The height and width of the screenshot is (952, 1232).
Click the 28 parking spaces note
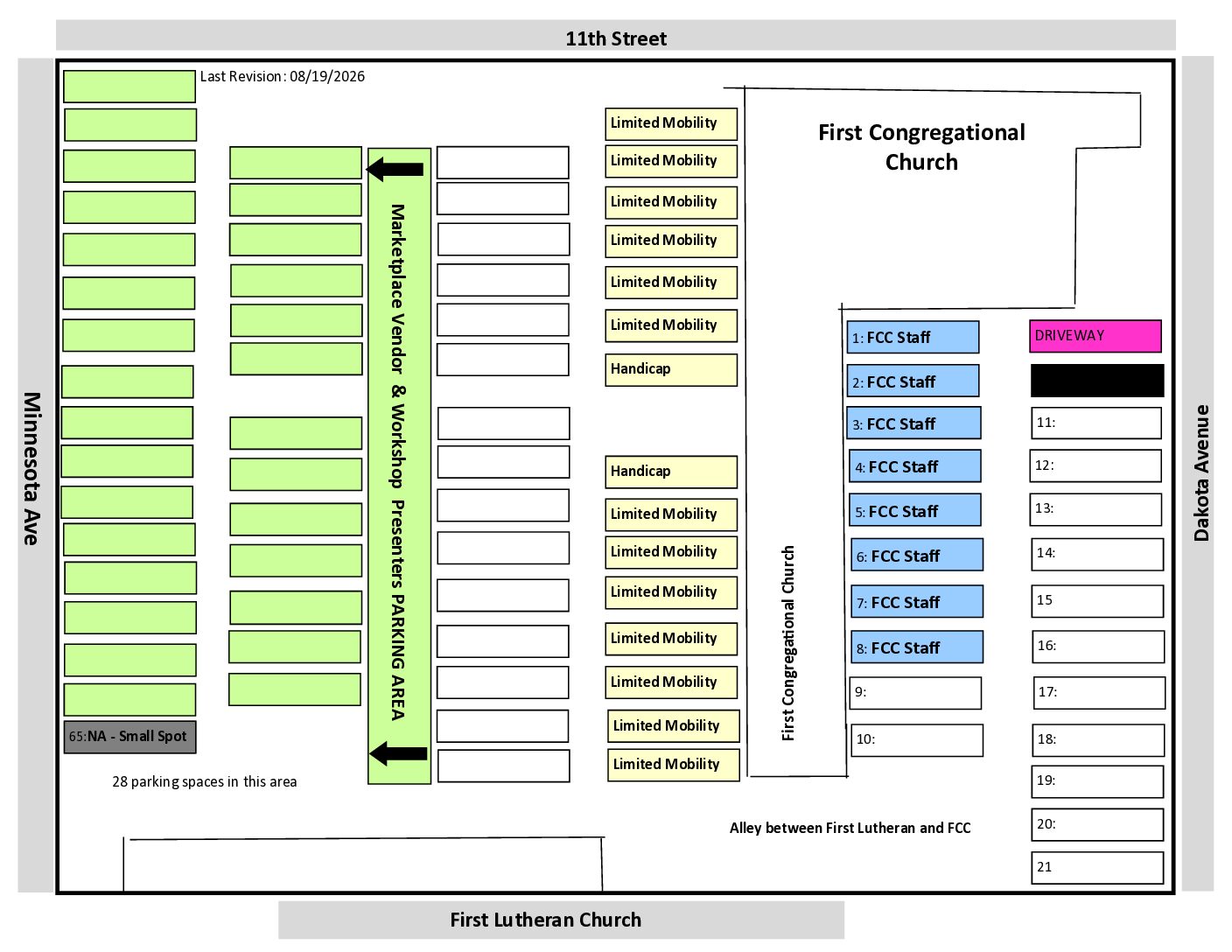(x=204, y=781)
